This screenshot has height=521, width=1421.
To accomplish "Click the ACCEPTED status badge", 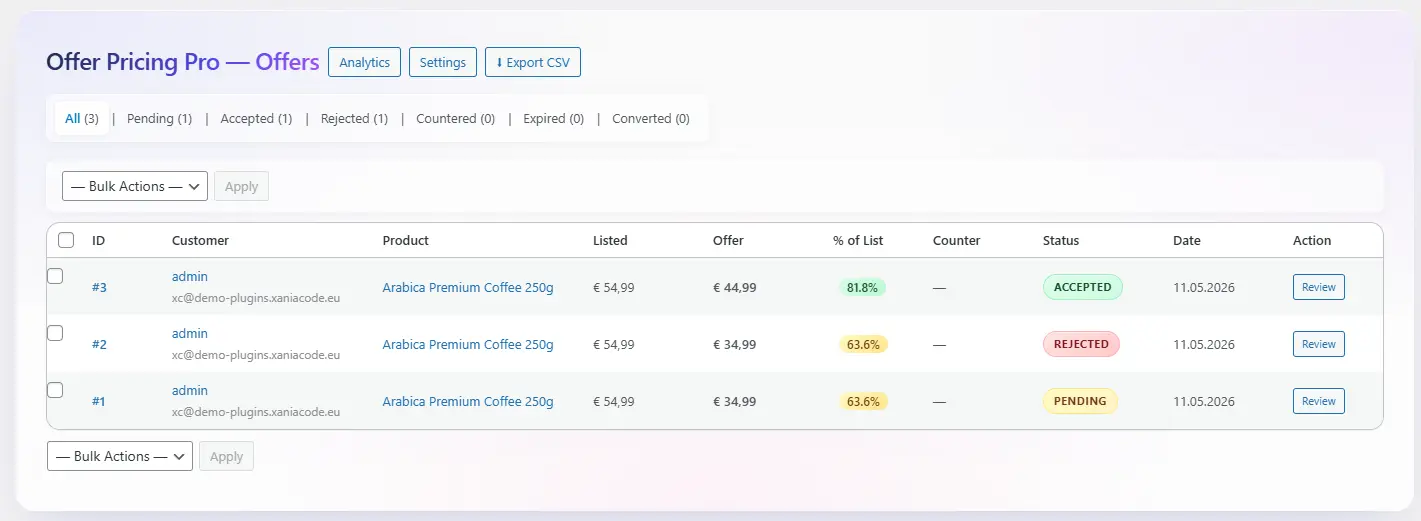I will point(1083,287).
